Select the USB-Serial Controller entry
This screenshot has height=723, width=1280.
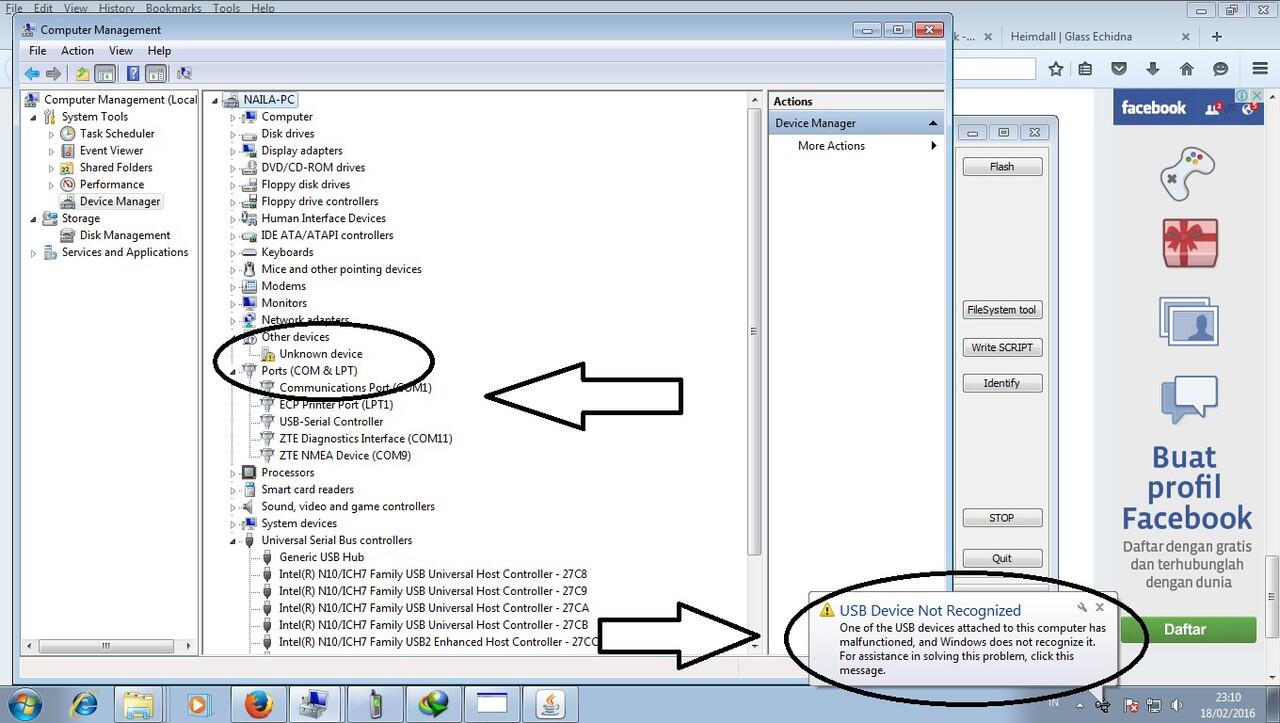331,422
